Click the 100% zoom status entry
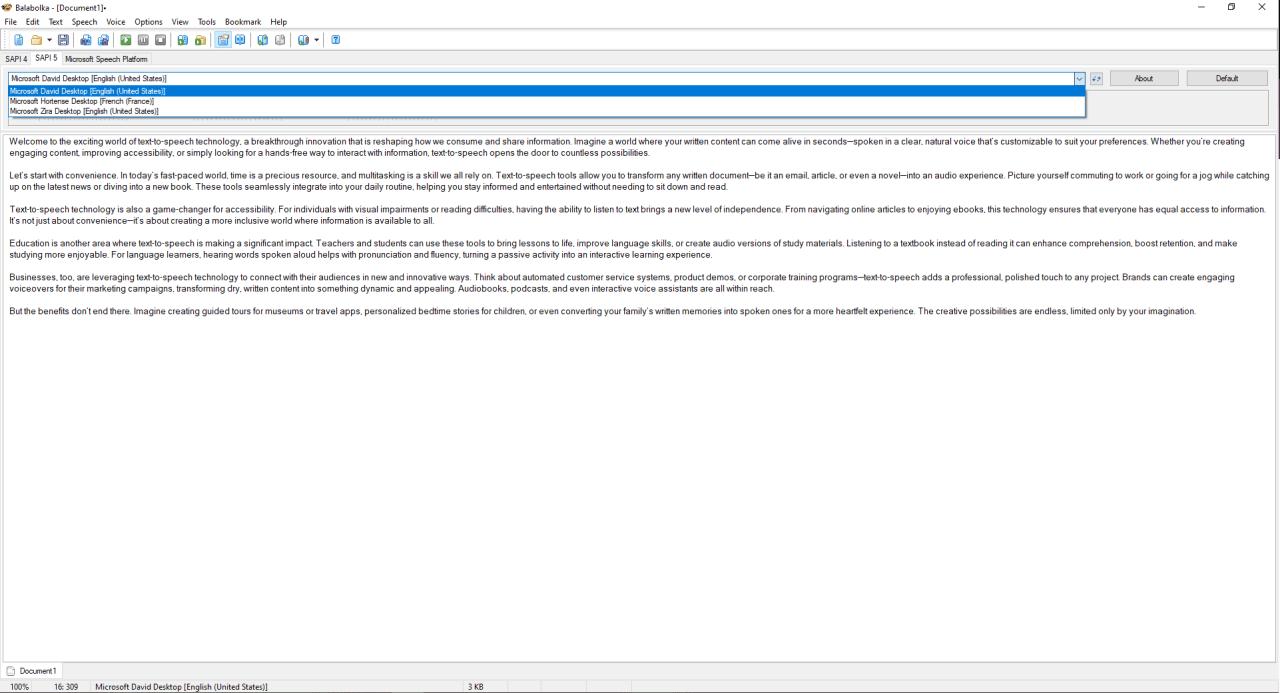The width and height of the screenshot is (1280, 693). [20, 687]
